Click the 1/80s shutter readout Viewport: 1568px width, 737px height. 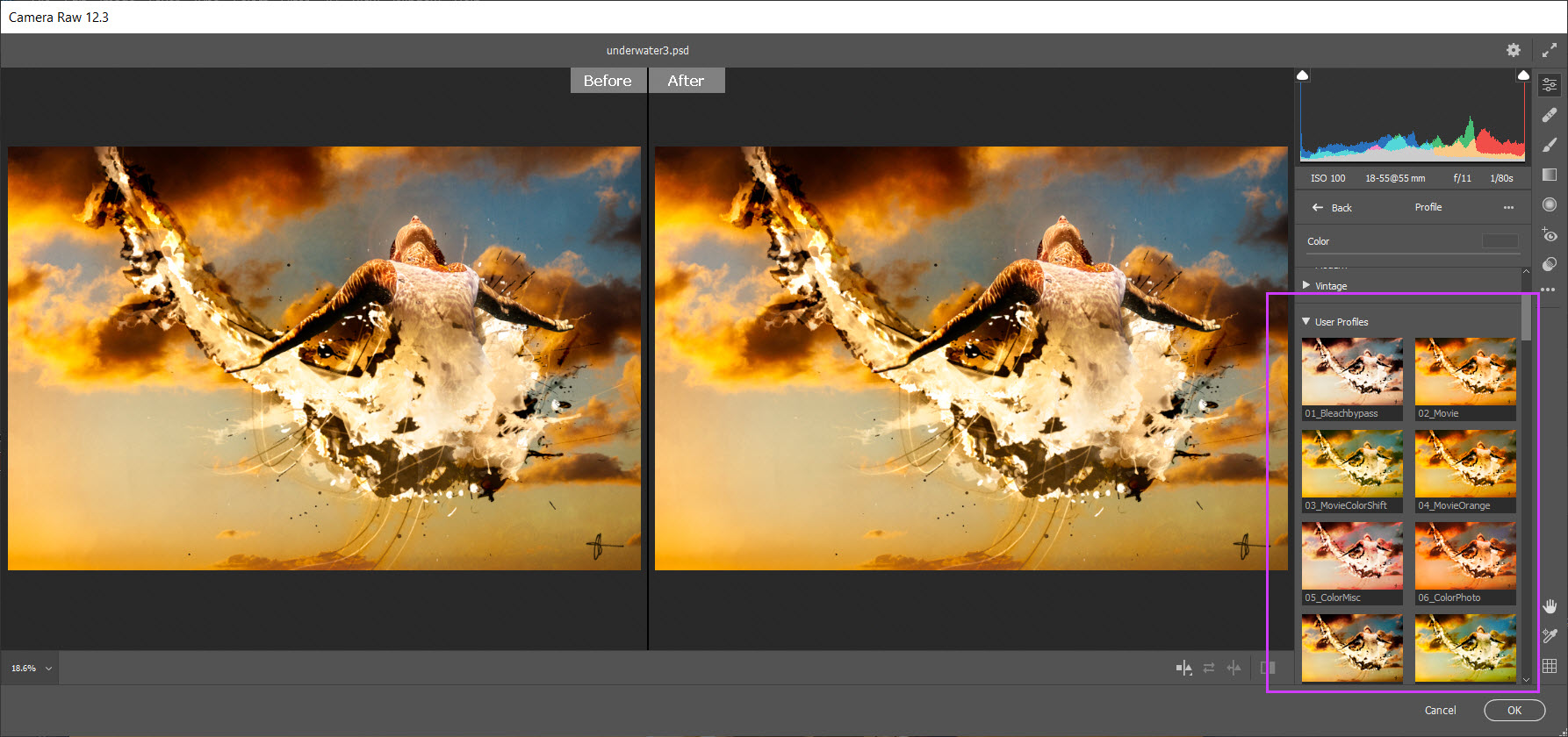click(1501, 178)
